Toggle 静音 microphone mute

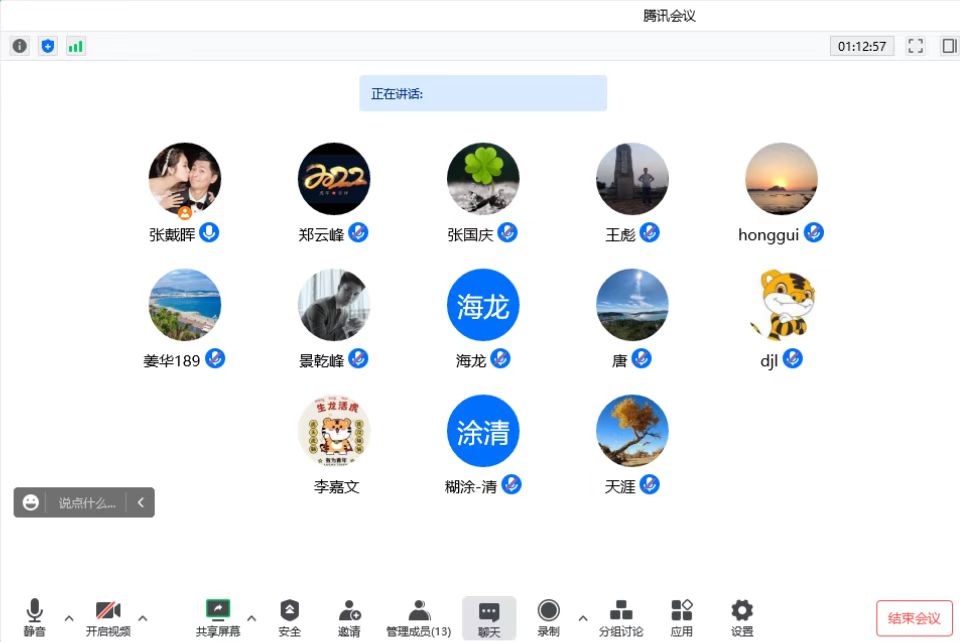pos(35,617)
